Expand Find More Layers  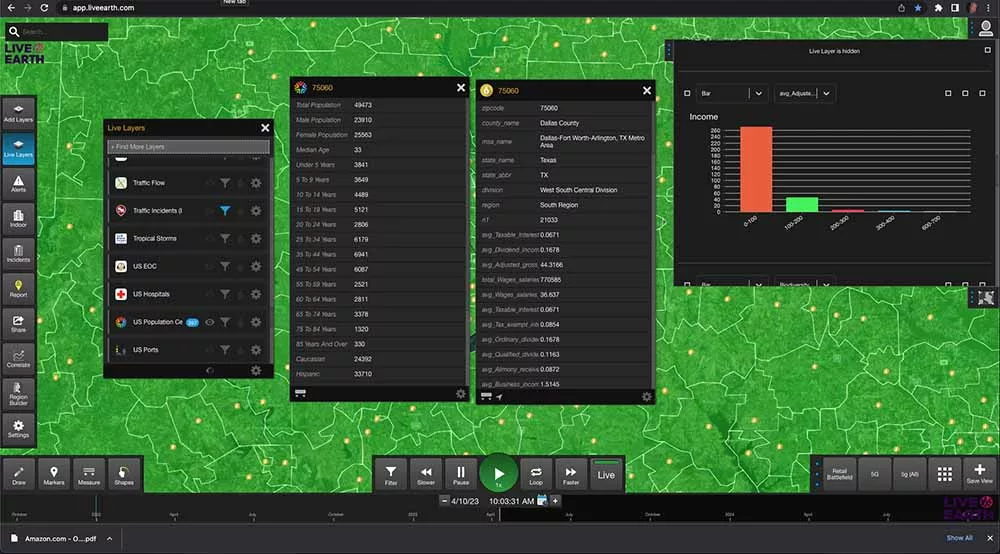(x=189, y=147)
